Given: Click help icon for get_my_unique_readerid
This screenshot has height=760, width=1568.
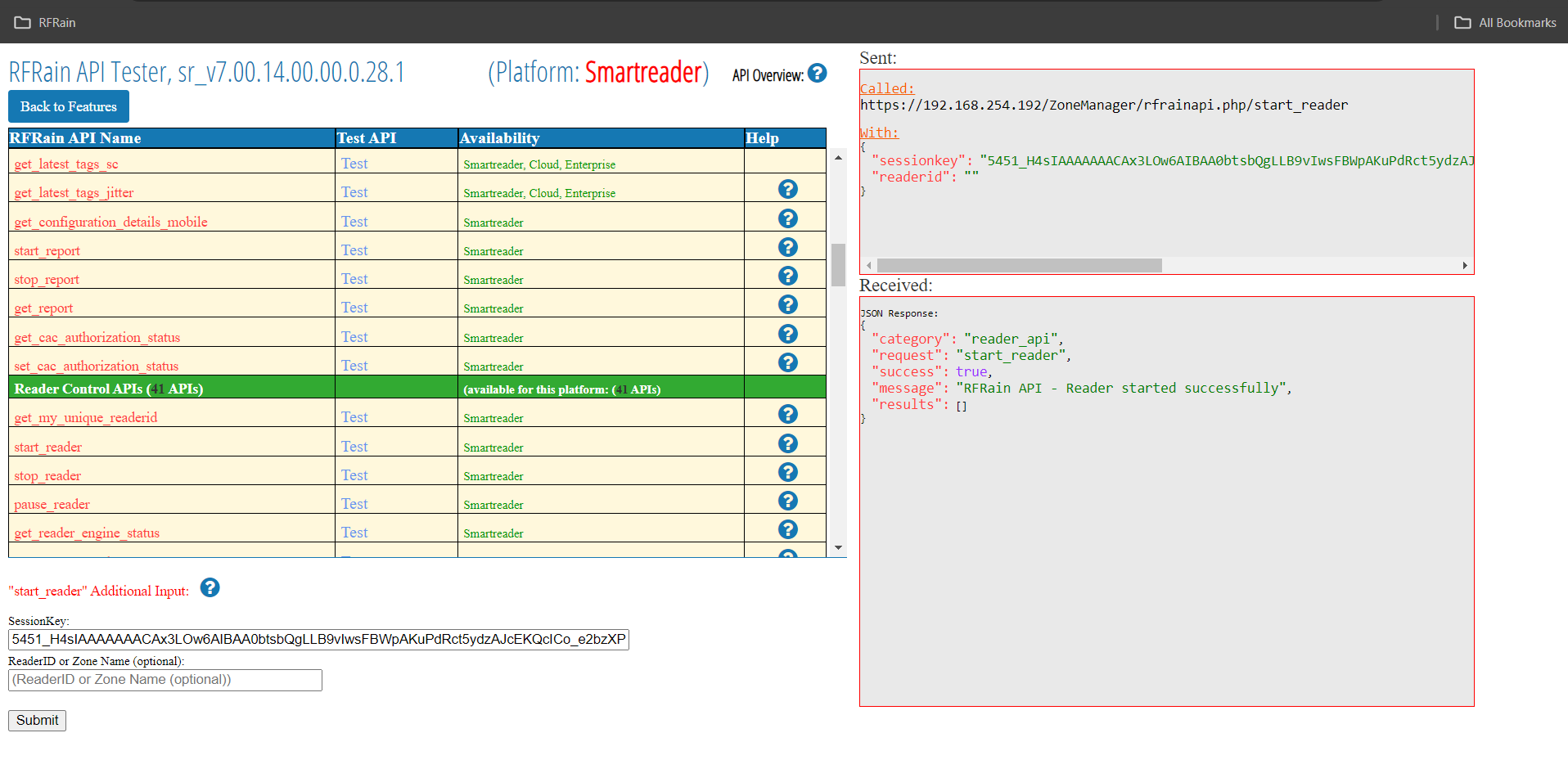Looking at the screenshot, I should click(x=787, y=414).
